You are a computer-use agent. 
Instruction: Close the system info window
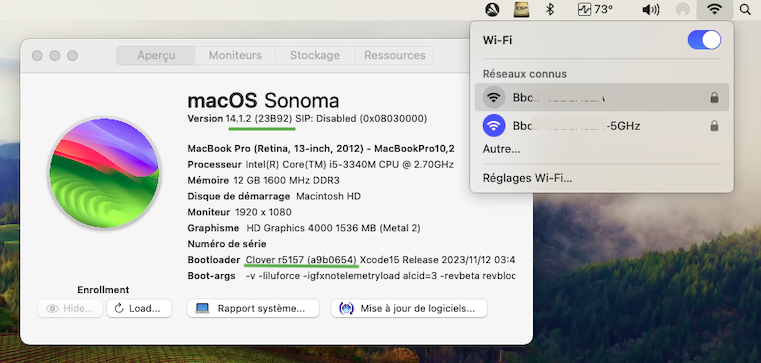37,56
